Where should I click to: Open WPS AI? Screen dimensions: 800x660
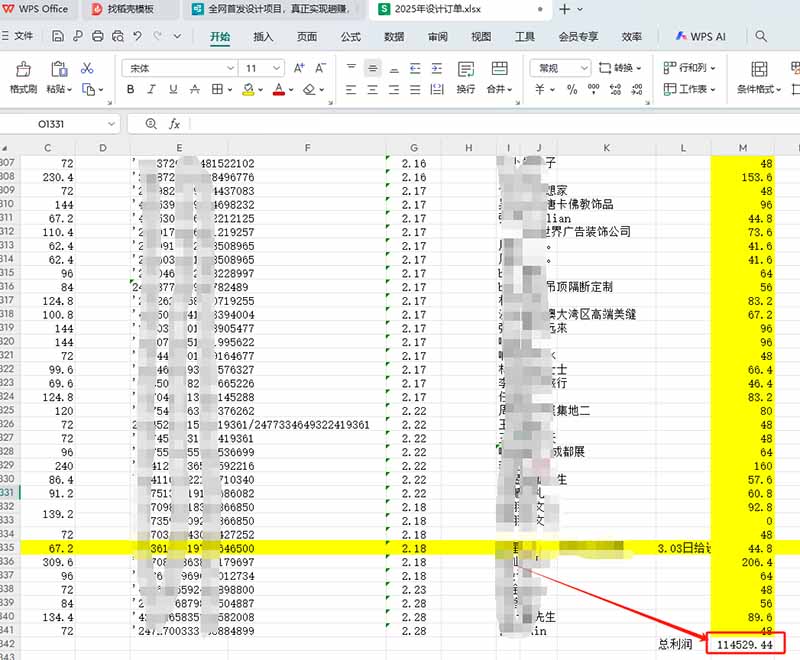(698, 36)
